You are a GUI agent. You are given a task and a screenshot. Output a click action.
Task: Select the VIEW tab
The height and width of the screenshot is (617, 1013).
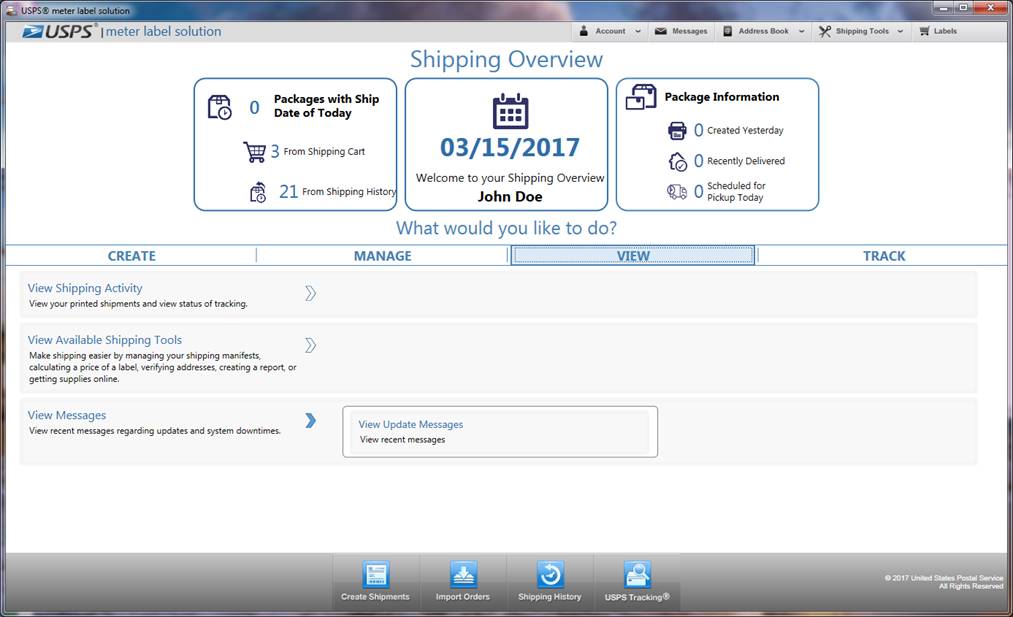[x=633, y=256]
